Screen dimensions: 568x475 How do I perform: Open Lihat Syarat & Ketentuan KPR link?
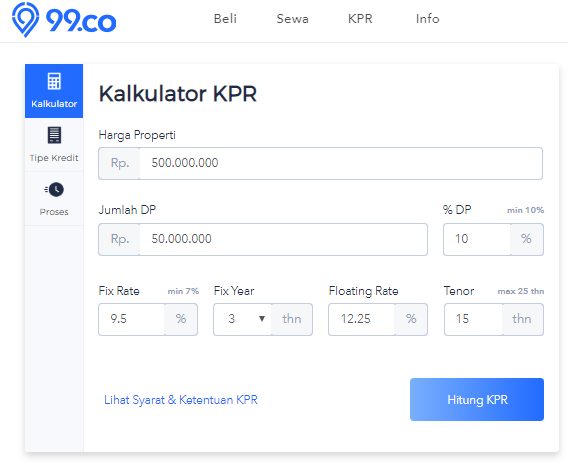coord(181,400)
